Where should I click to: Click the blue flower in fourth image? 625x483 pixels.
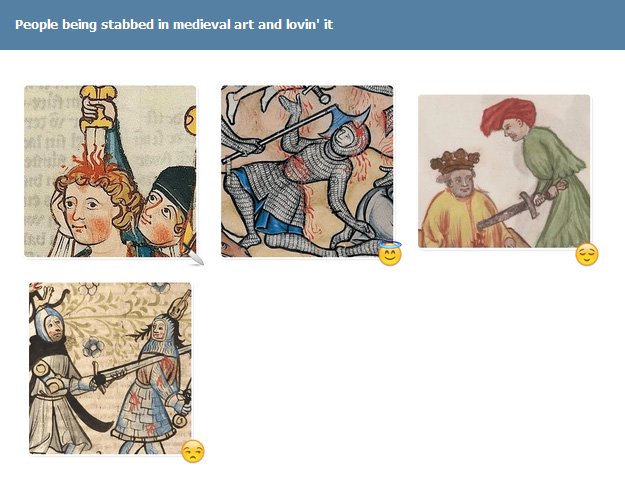tap(93, 347)
